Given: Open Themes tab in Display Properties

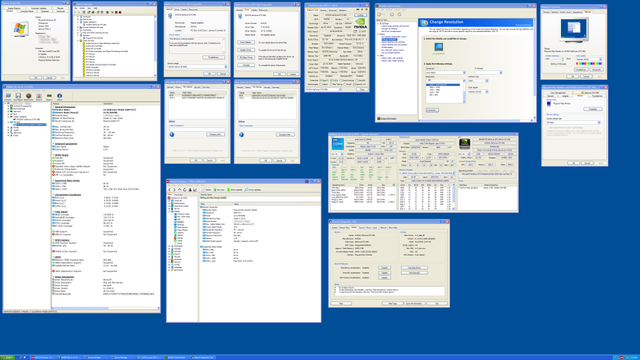Looking at the screenshot, I should pyautogui.click(x=547, y=12).
